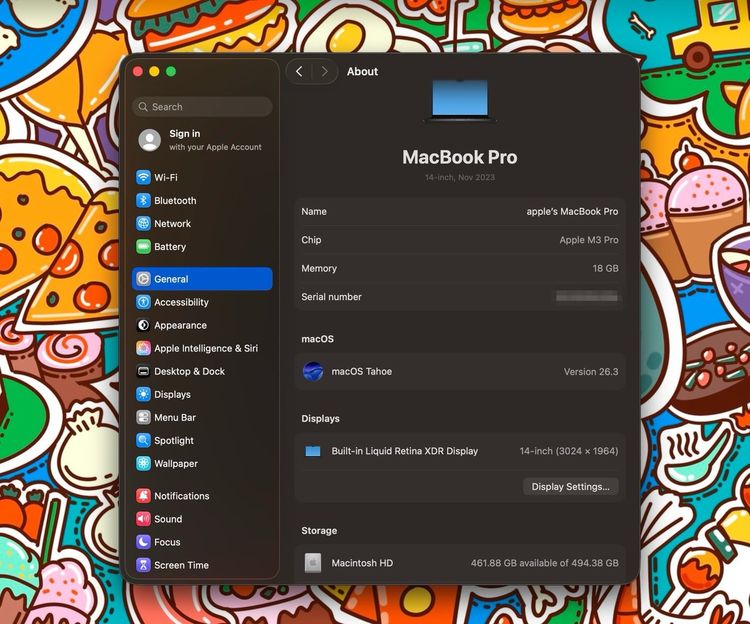Click the built-in display monitor icon
This screenshot has height=624, width=750.
pyautogui.click(x=313, y=451)
